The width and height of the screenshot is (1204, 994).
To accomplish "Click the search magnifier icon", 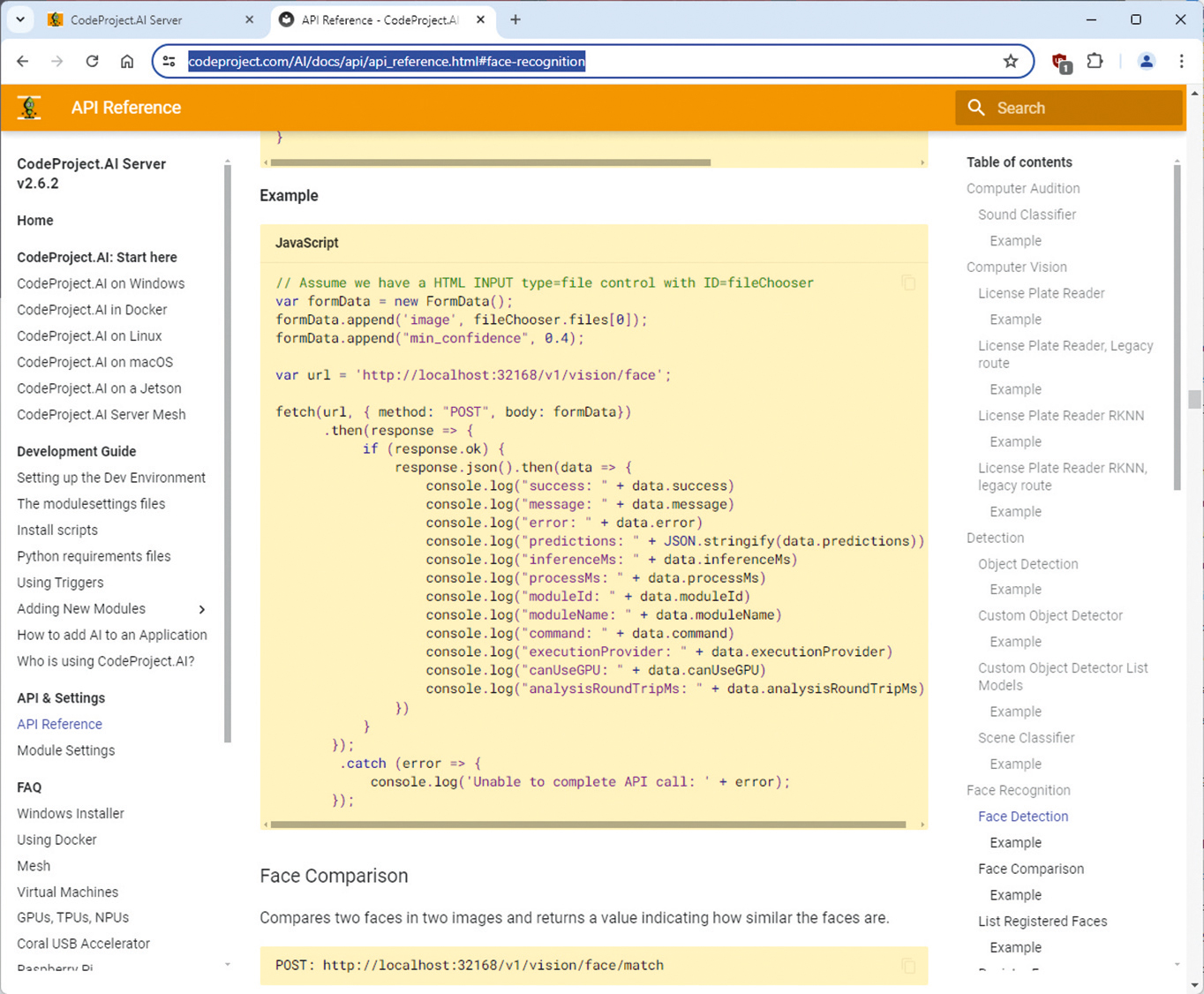I will 975,108.
